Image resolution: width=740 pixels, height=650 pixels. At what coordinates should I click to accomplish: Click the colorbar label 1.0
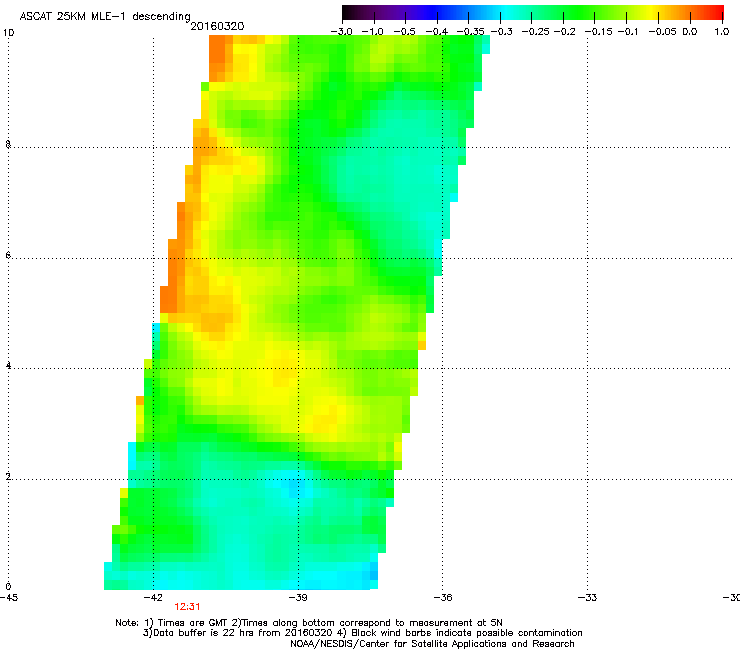point(722,32)
